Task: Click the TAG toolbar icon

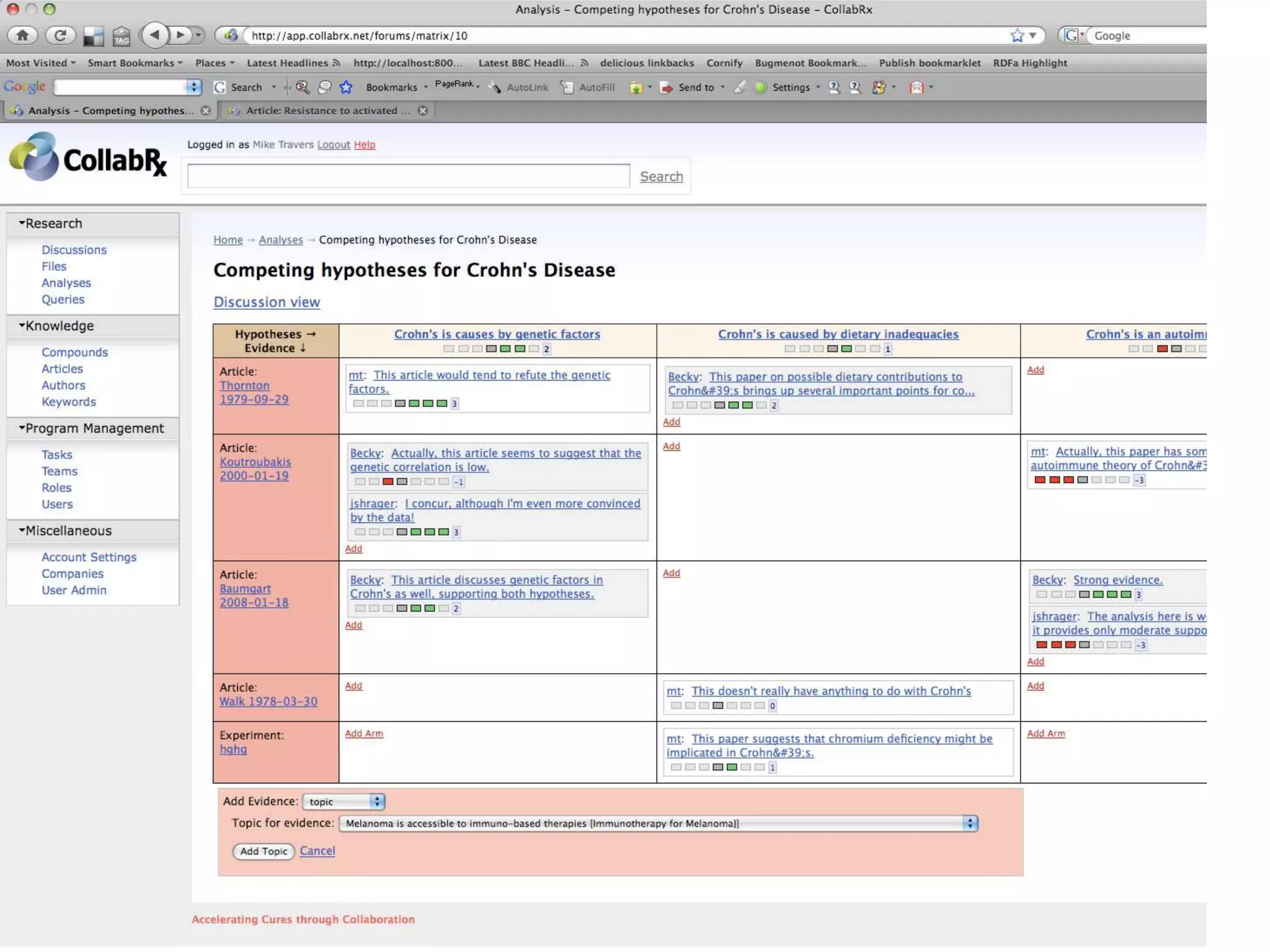Action: pyautogui.click(x=122, y=37)
